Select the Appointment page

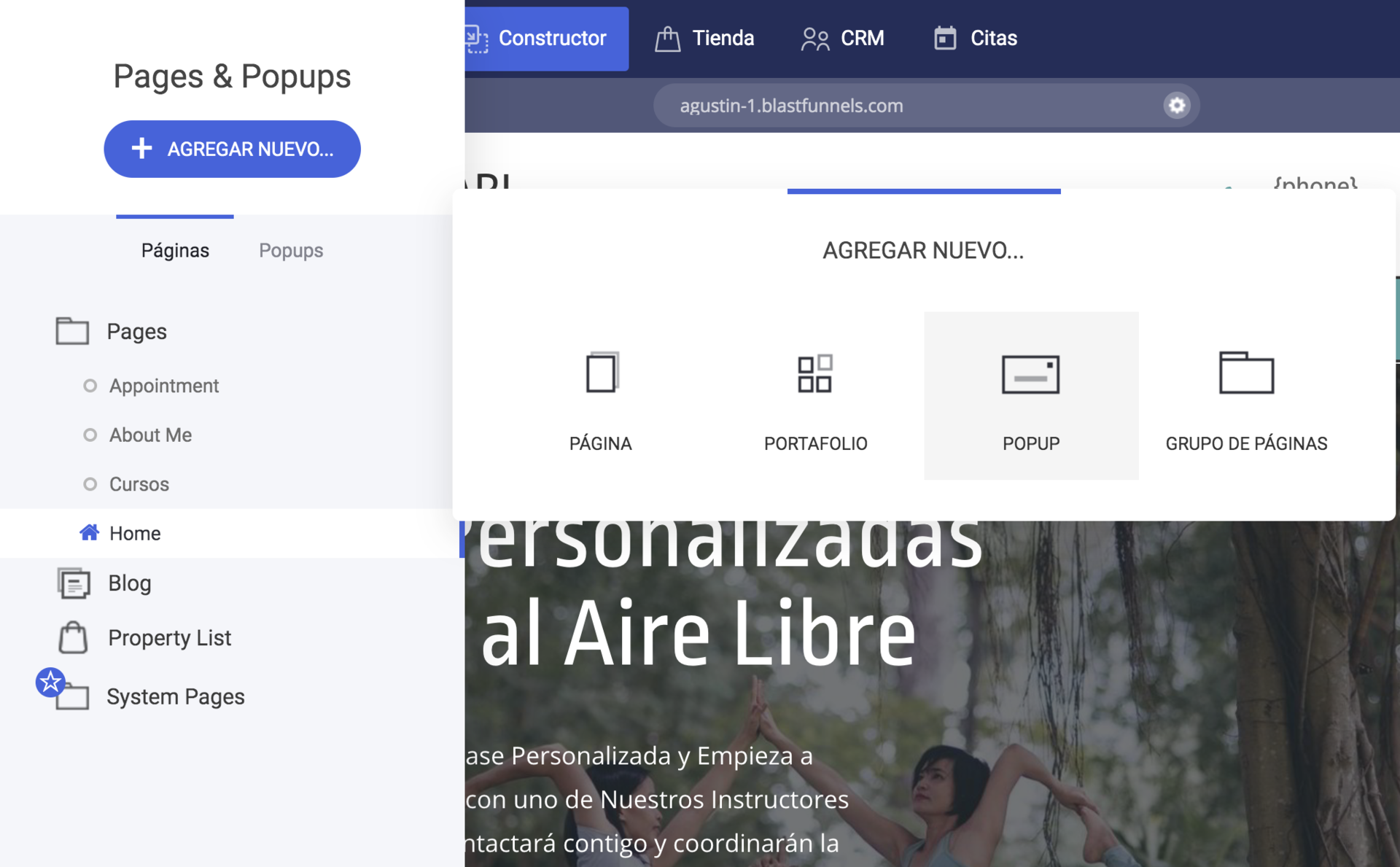pos(163,386)
